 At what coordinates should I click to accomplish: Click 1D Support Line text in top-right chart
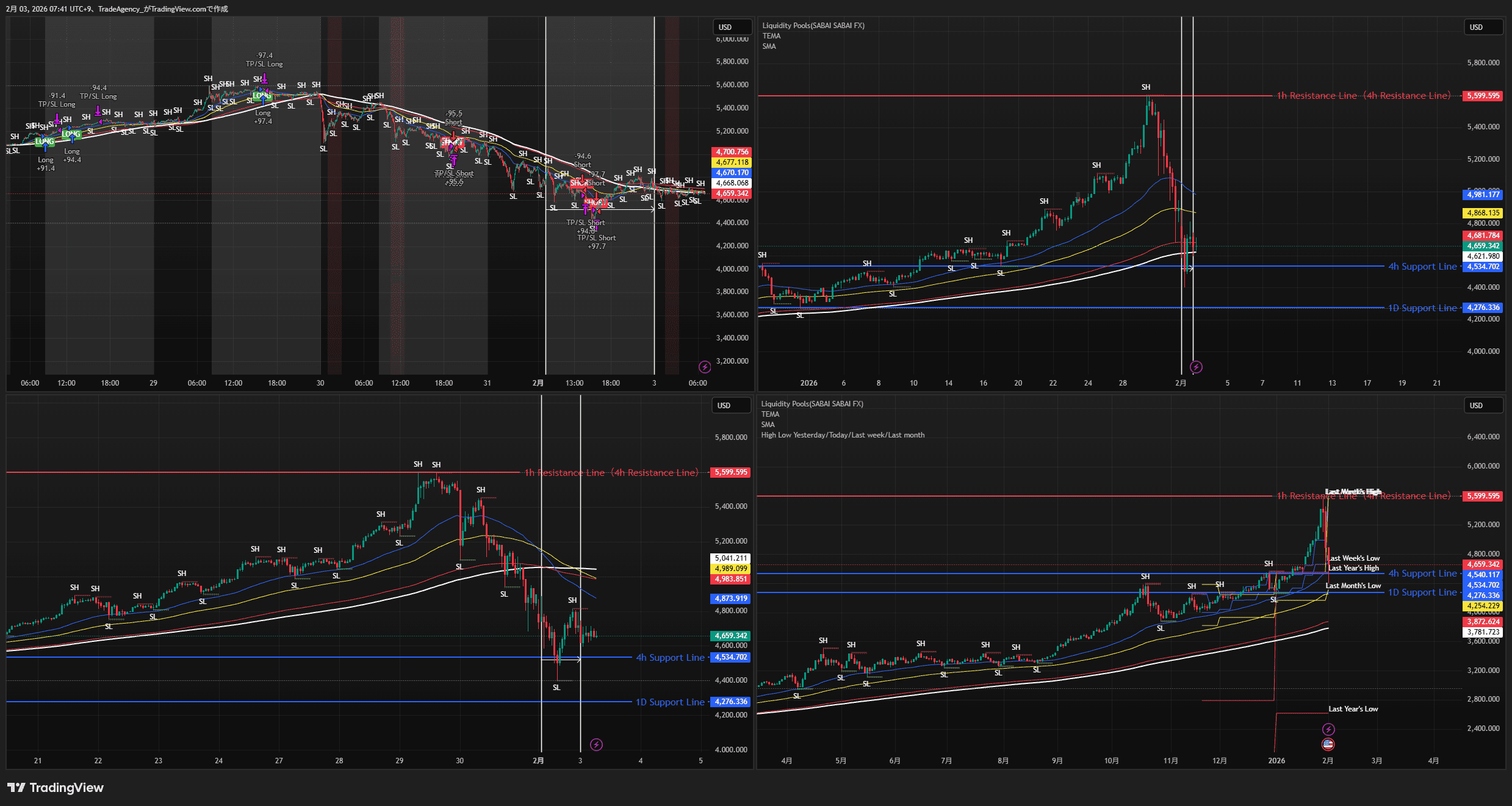click(x=1422, y=308)
